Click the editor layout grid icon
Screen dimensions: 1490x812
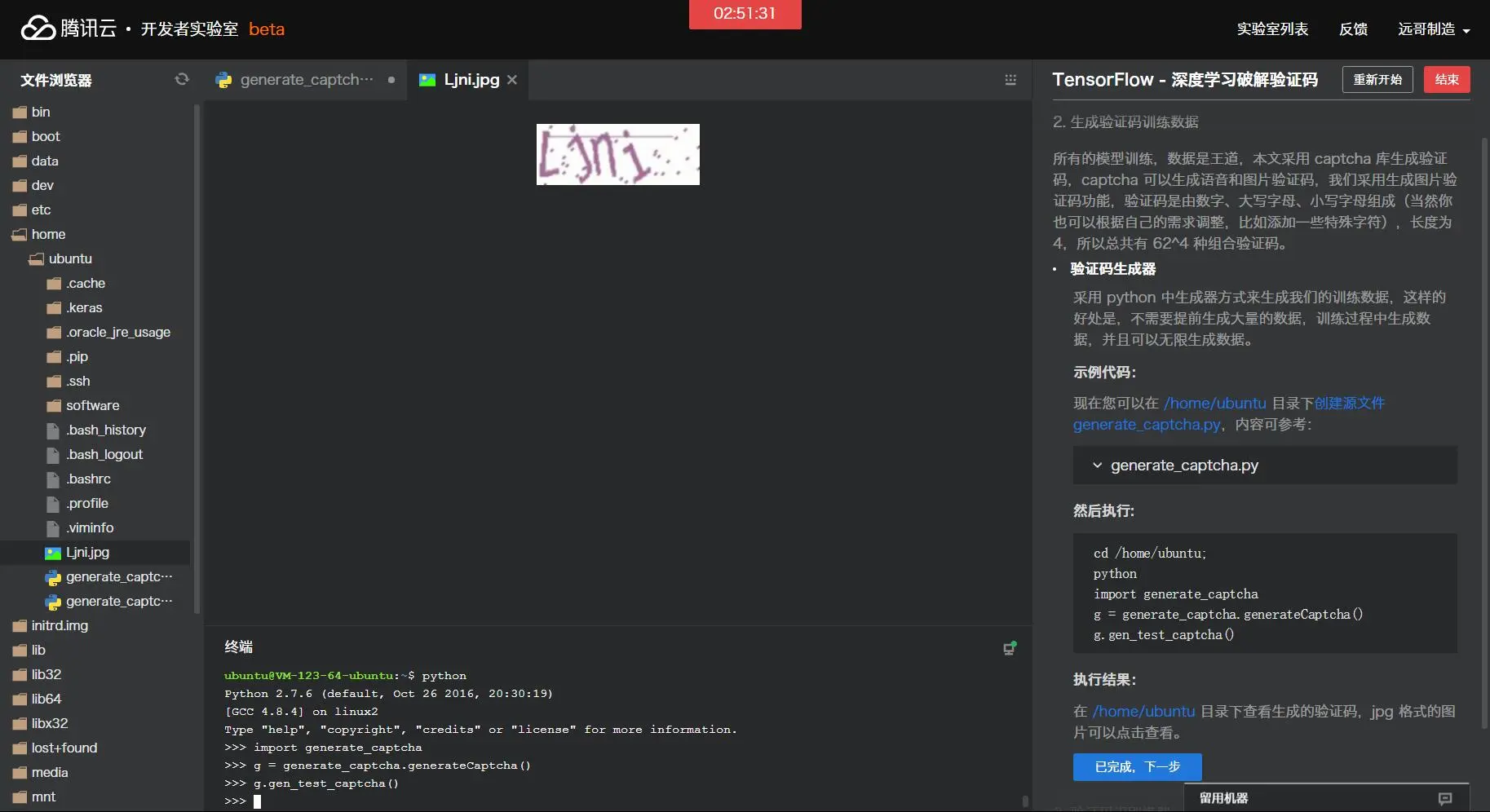(x=1010, y=80)
